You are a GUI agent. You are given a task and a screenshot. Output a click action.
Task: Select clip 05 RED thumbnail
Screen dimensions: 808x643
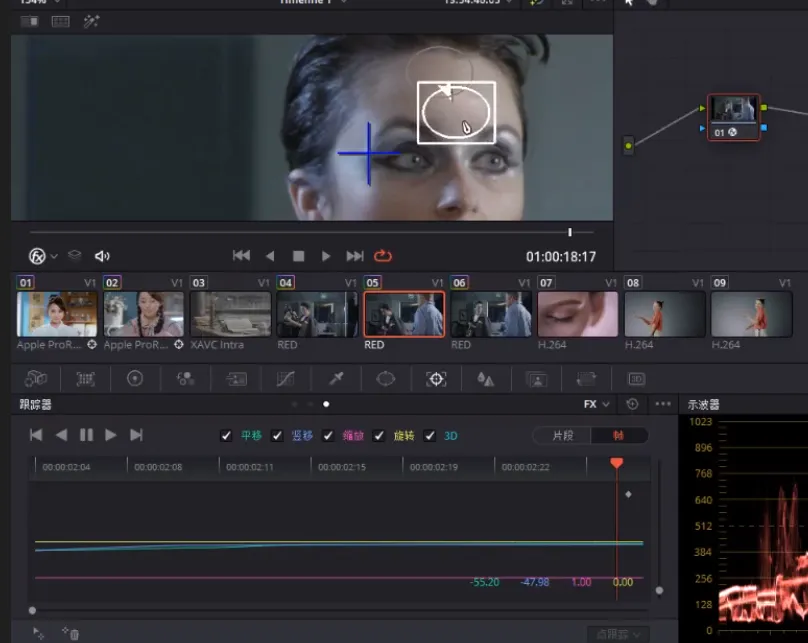pyautogui.click(x=404, y=314)
